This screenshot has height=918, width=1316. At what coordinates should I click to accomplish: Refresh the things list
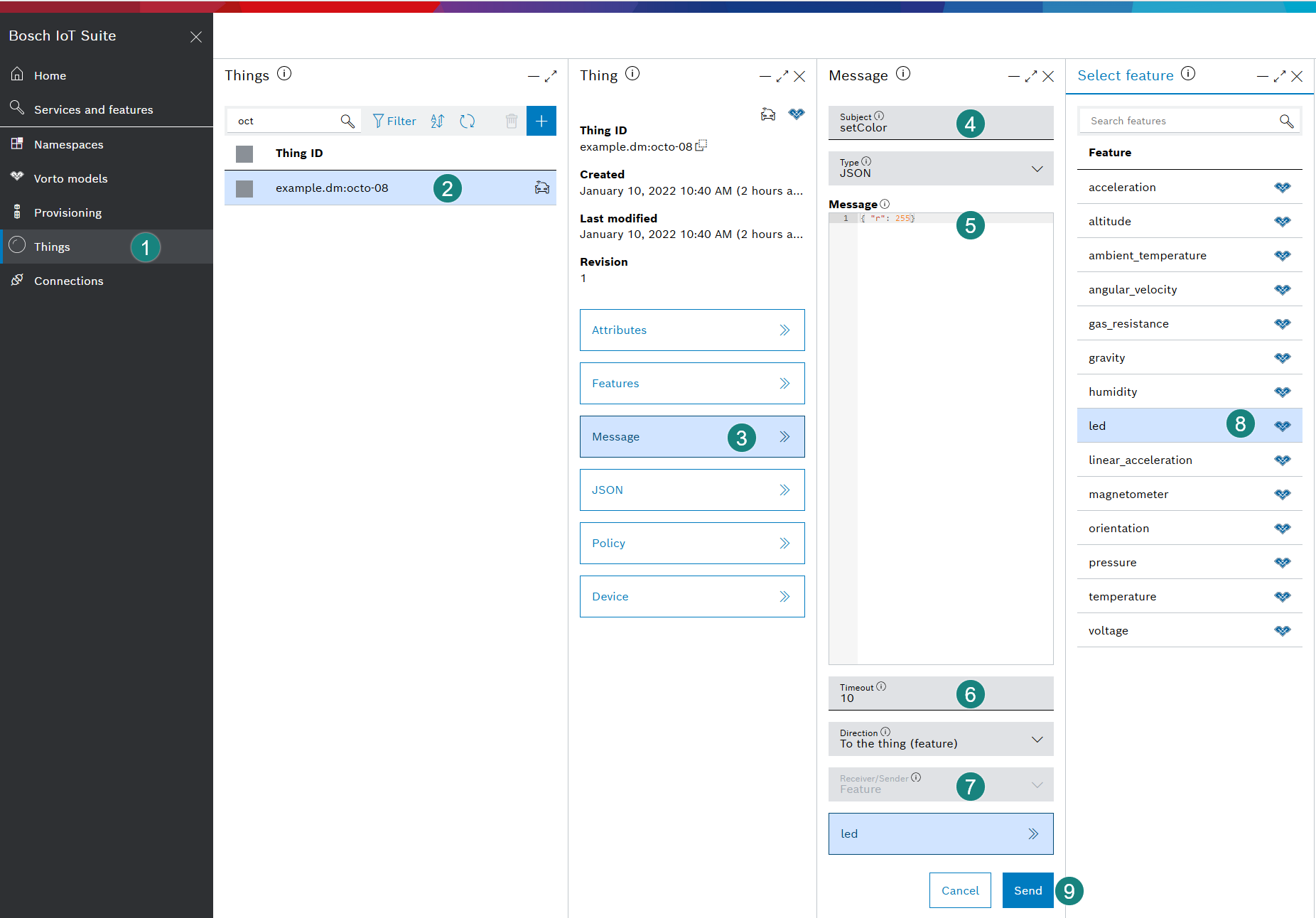(467, 121)
